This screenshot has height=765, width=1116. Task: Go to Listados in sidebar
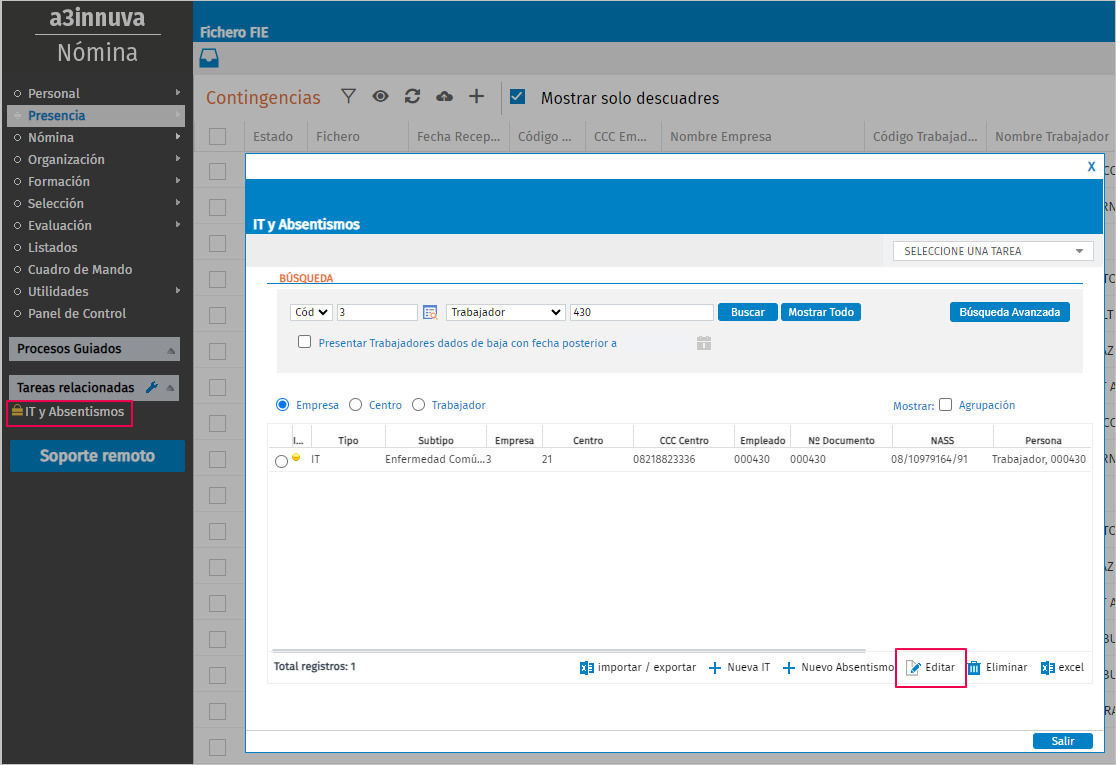[53, 248]
